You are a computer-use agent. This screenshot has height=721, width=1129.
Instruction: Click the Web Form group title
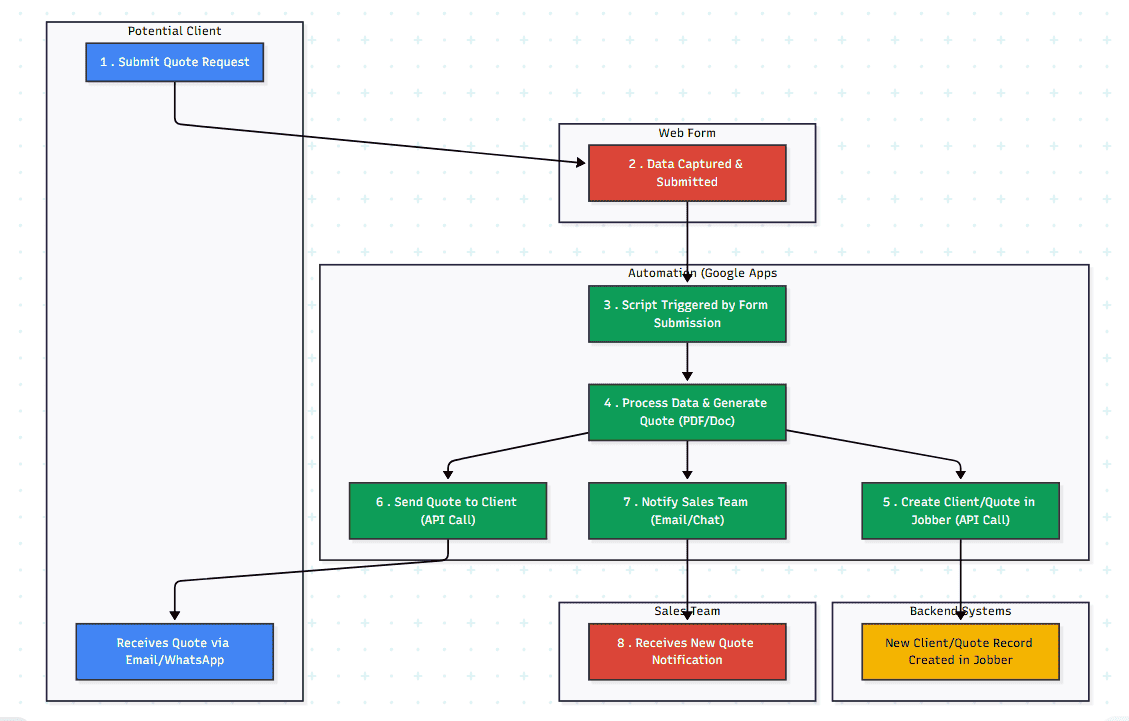coord(686,133)
